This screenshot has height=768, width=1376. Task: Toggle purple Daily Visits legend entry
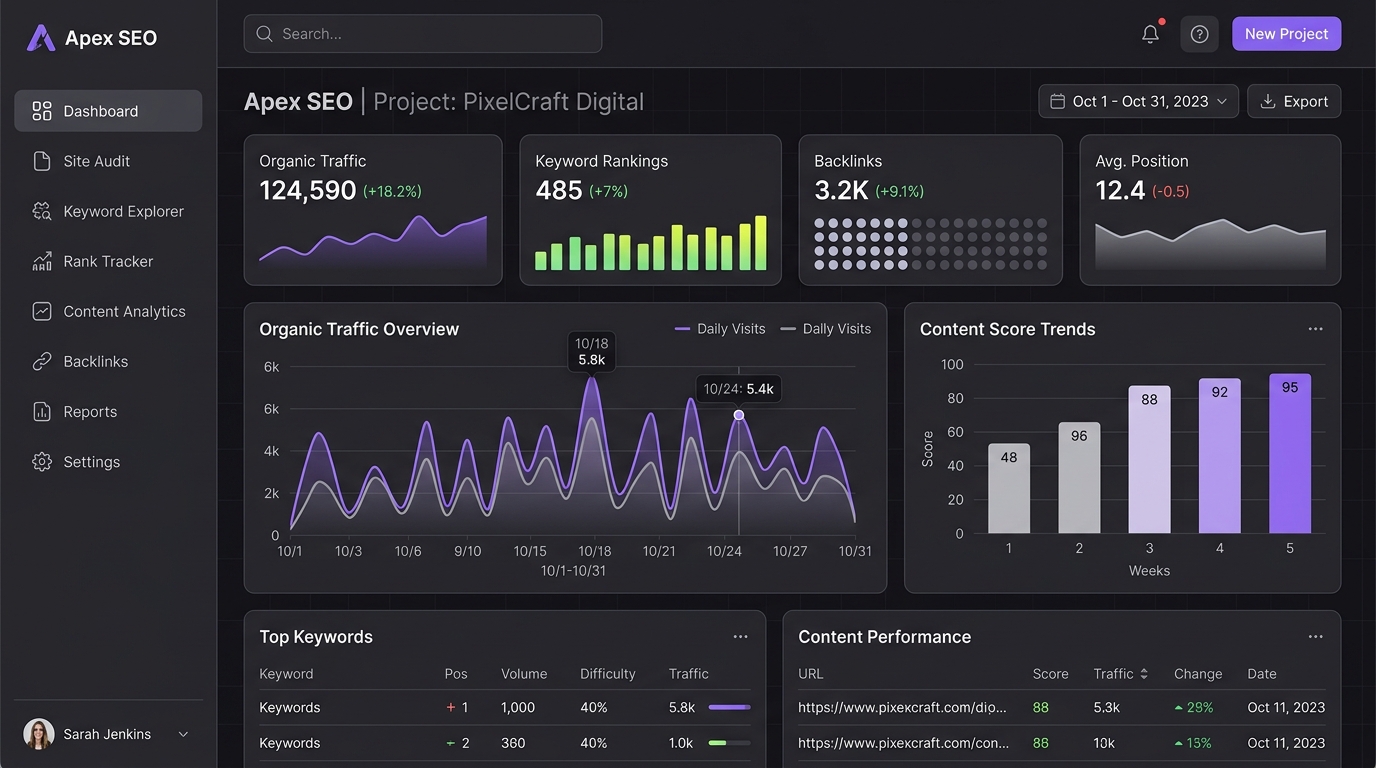[720, 329]
